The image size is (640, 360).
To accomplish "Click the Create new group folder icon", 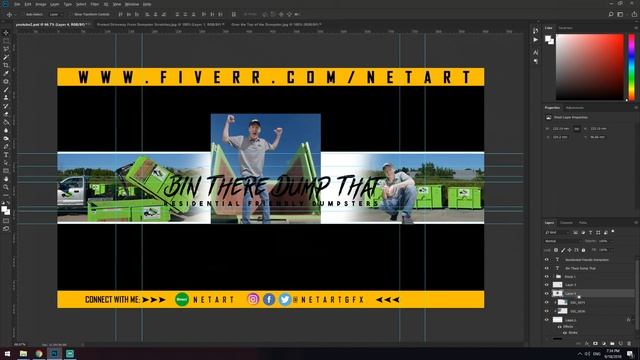I will click(612, 344).
